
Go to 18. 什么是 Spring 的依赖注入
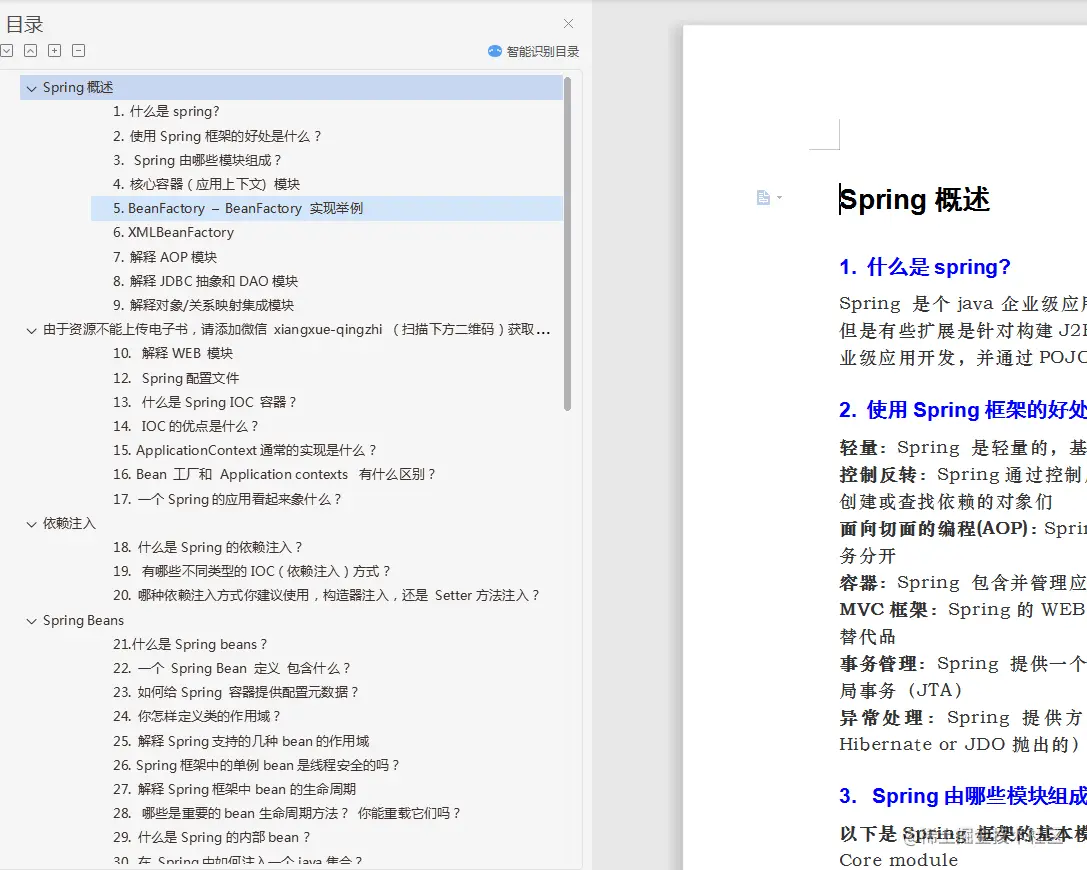(x=207, y=548)
